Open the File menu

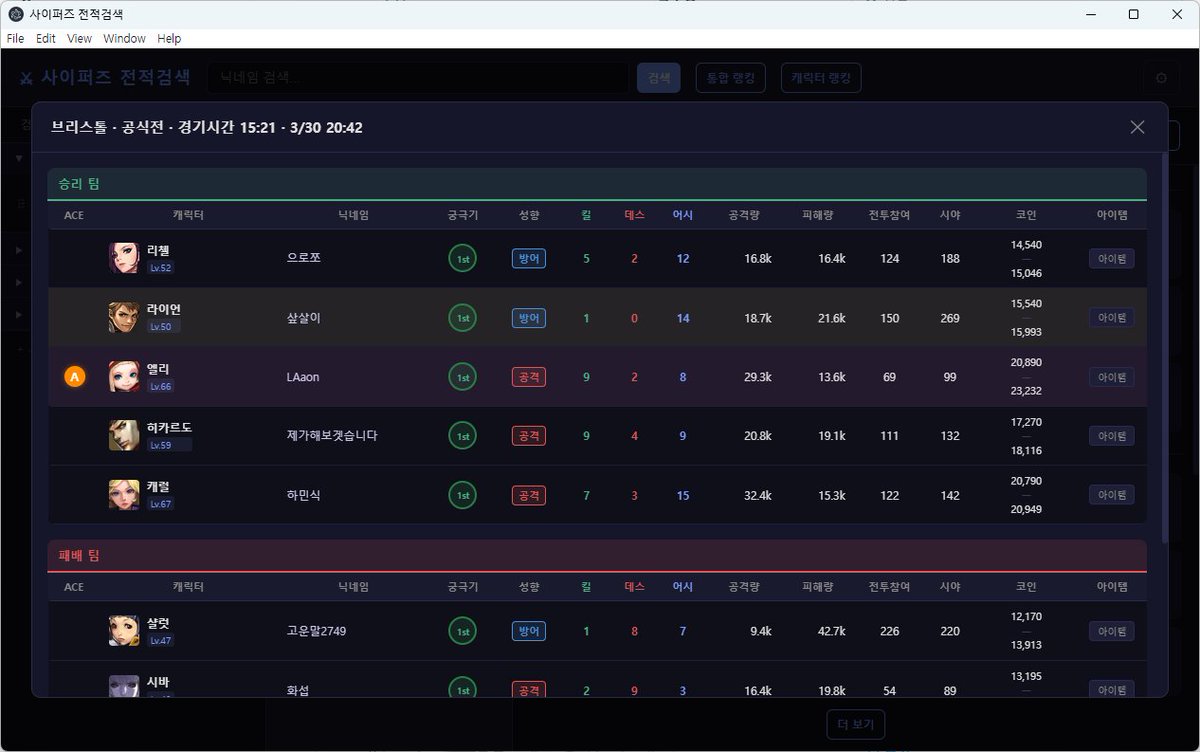tap(15, 38)
